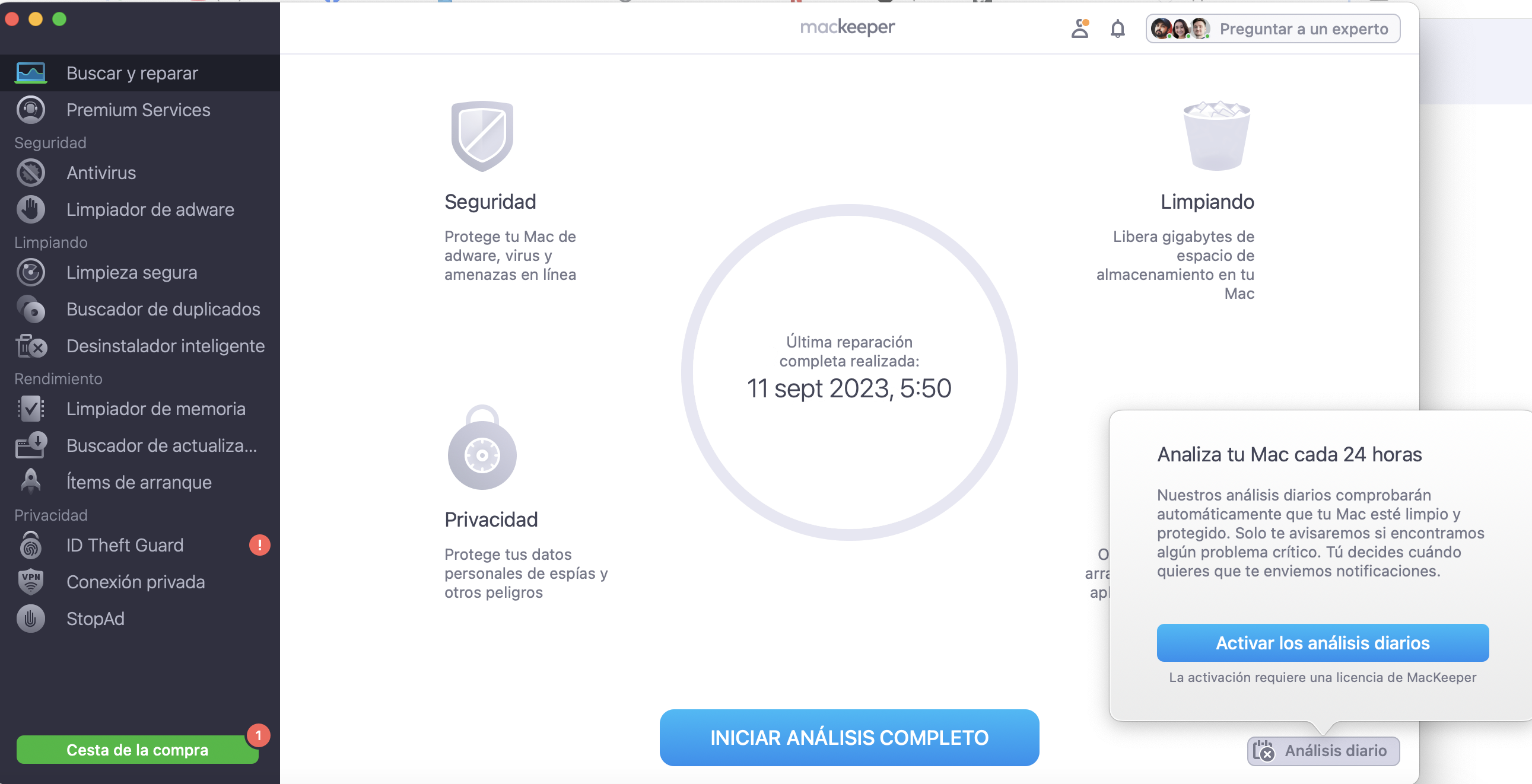Screen dimensions: 1532x784
Task: Select the StopAd tool
Action: coord(95,619)
